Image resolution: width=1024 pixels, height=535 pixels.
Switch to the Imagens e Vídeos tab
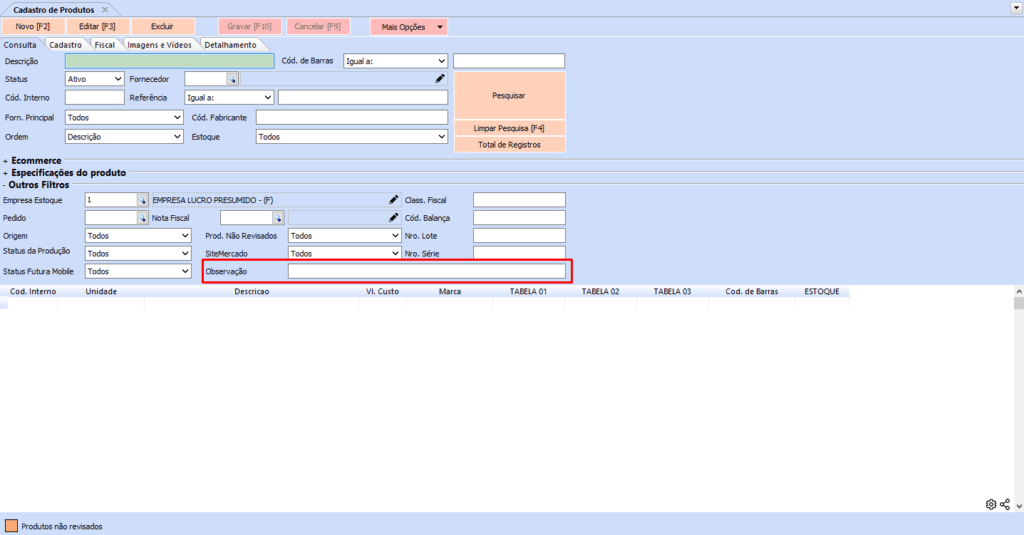point(159,45)
